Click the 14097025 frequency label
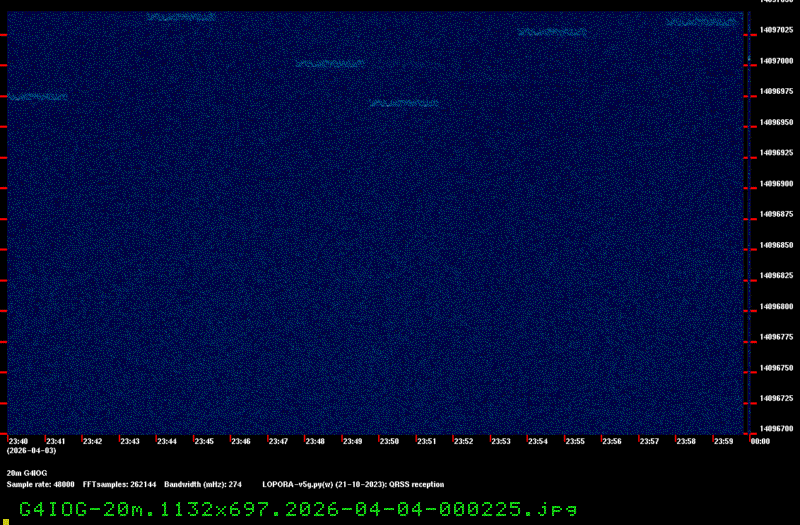 point(777,30)
